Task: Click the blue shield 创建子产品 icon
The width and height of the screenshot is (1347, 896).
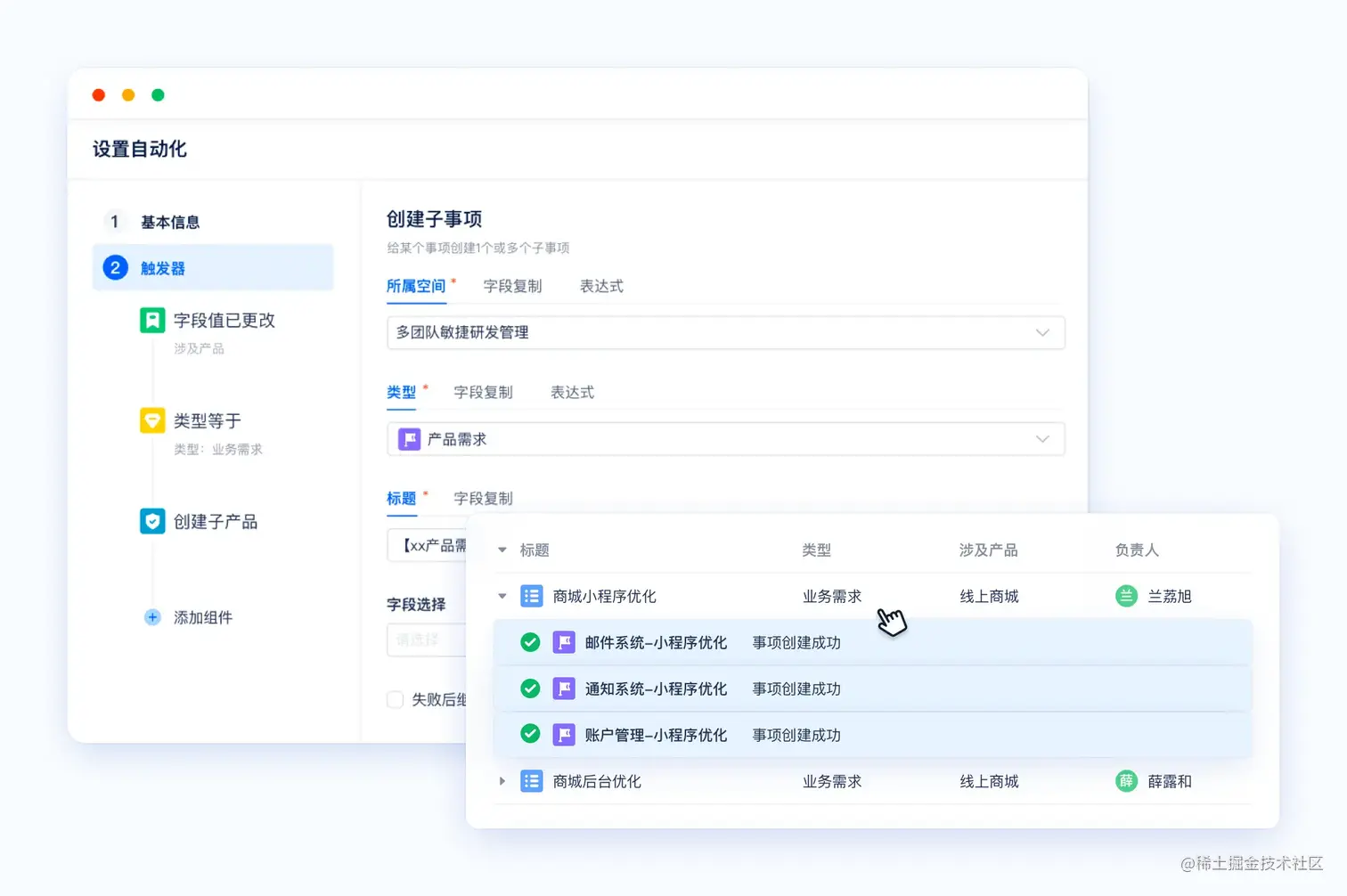Action: [152, 521]
